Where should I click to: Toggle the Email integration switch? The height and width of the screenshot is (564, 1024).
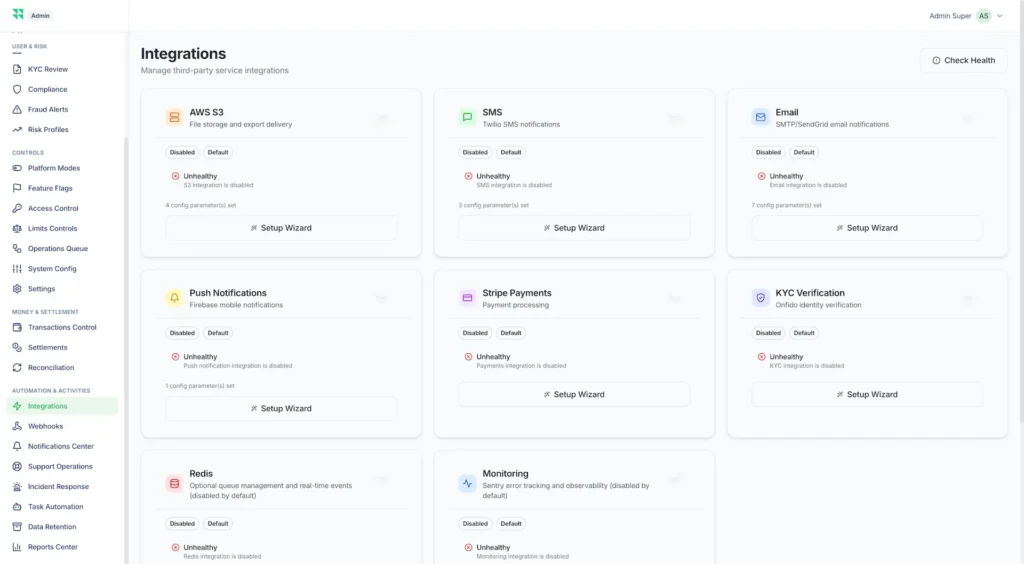[x=968, y=118]
